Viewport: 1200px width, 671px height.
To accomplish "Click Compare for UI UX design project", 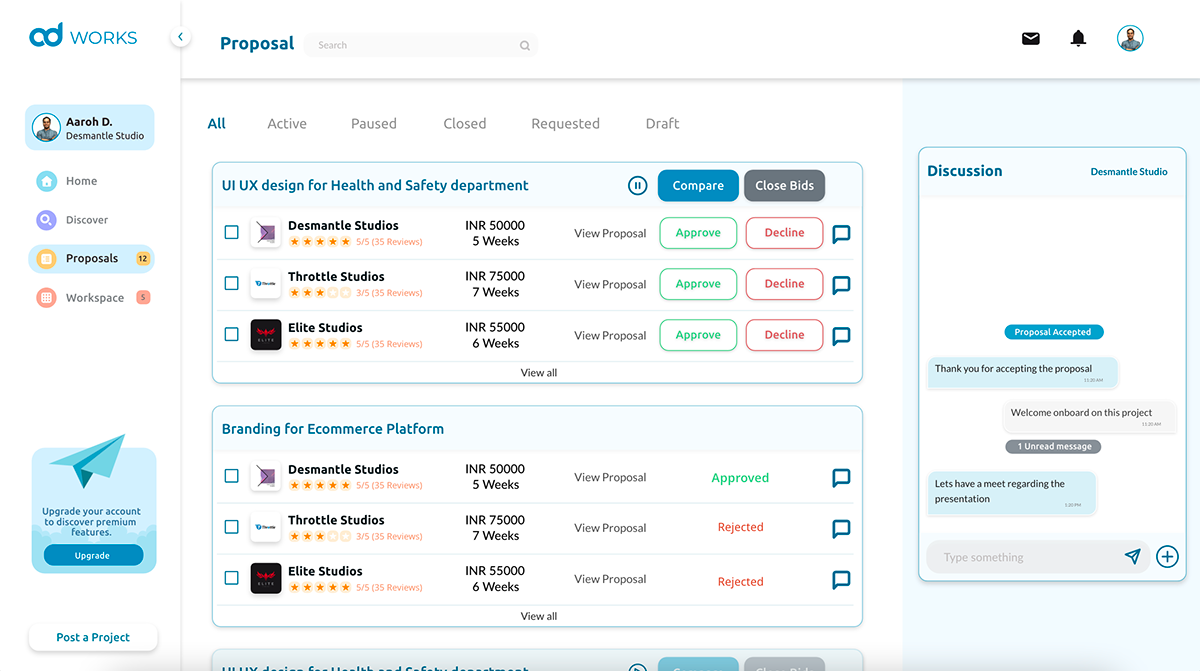I will pos(698,186).
